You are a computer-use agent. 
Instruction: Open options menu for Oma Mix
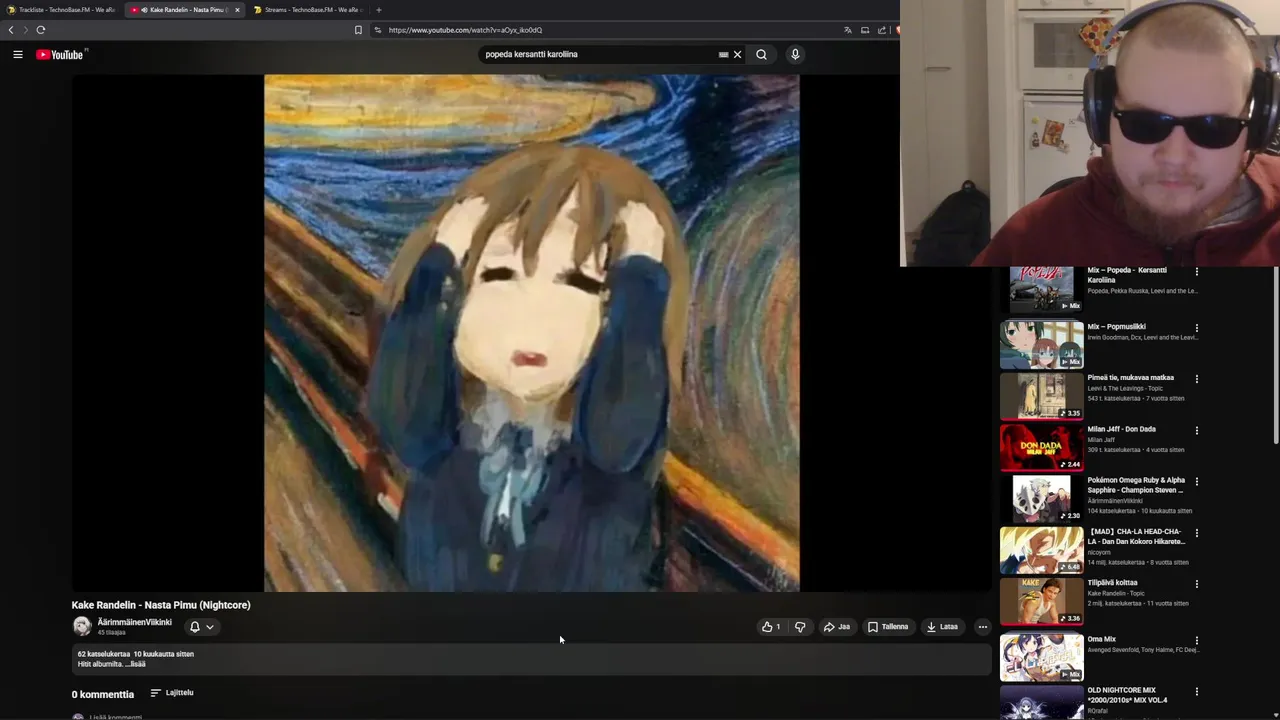1196,641
